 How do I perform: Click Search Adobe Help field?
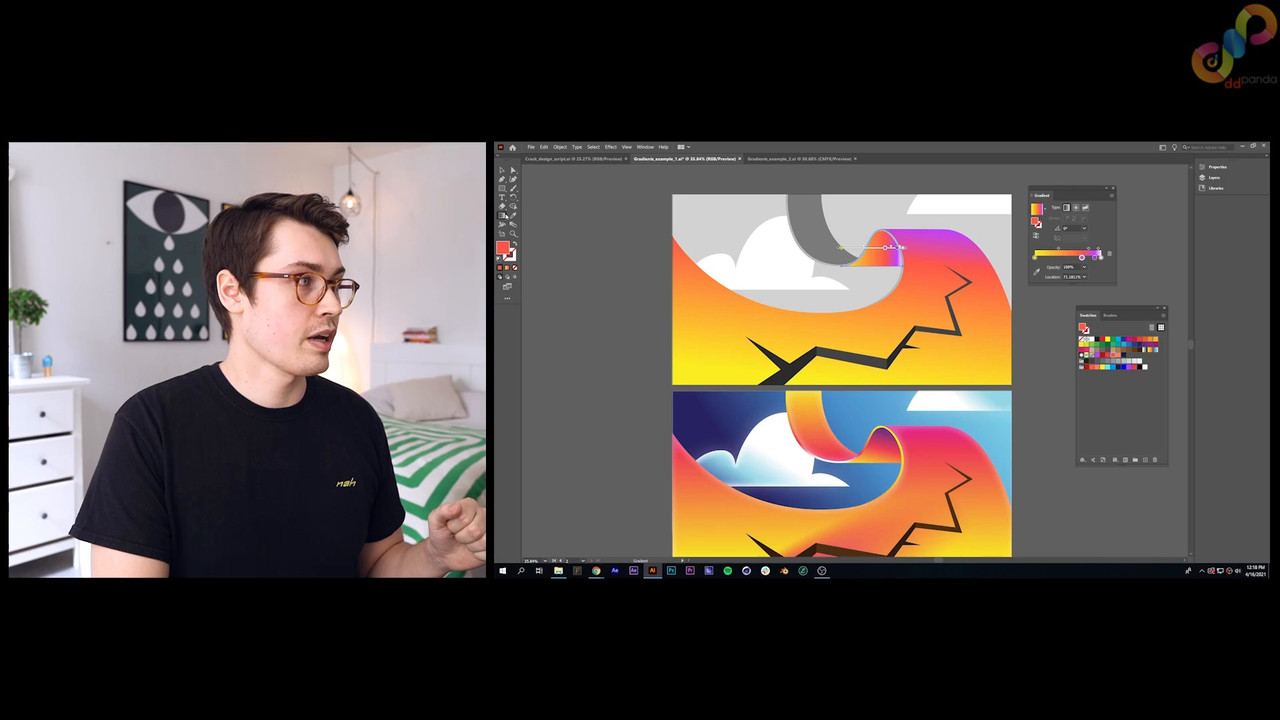point(1208,147)
